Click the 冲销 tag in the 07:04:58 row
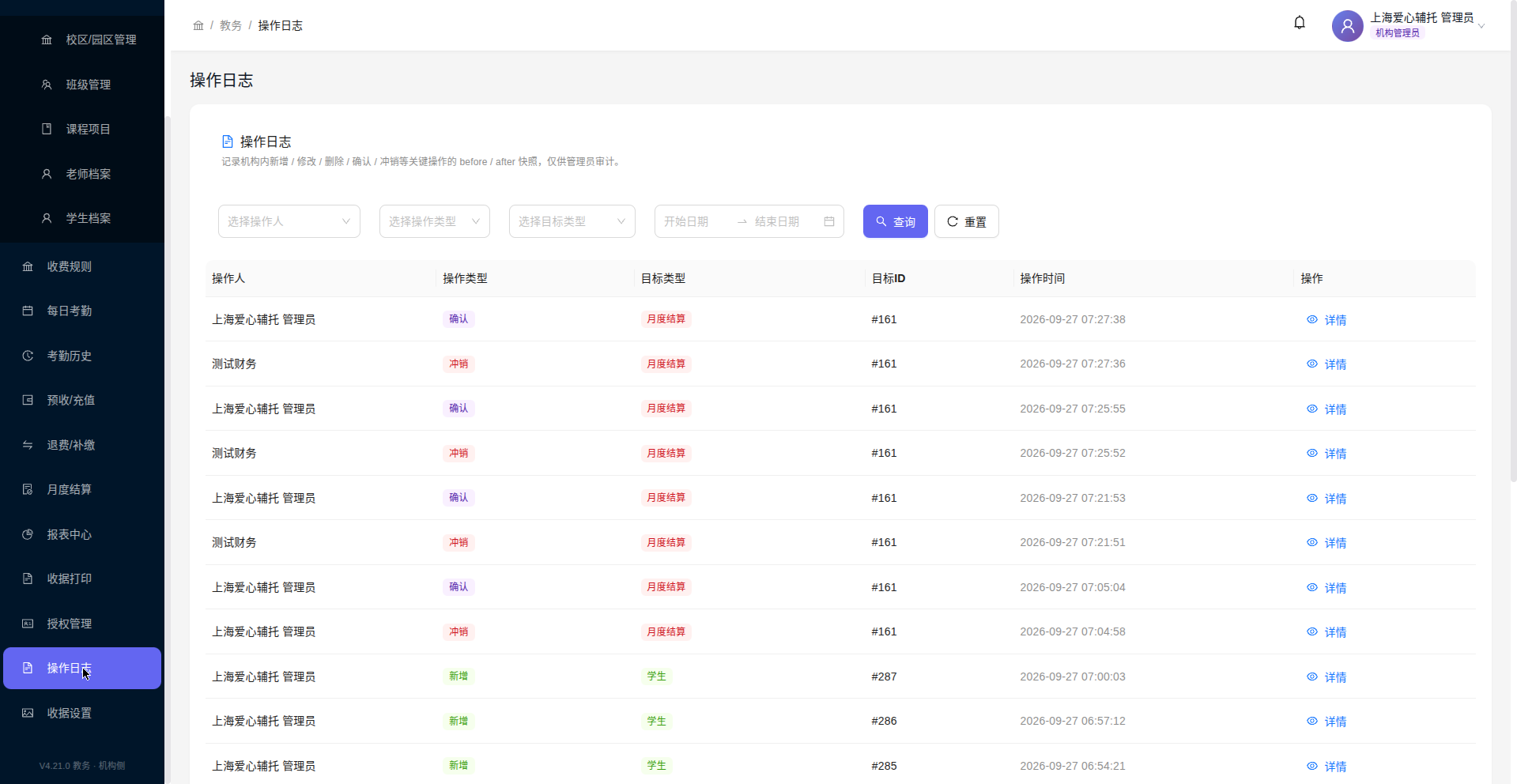 click(x=458, y=631)
